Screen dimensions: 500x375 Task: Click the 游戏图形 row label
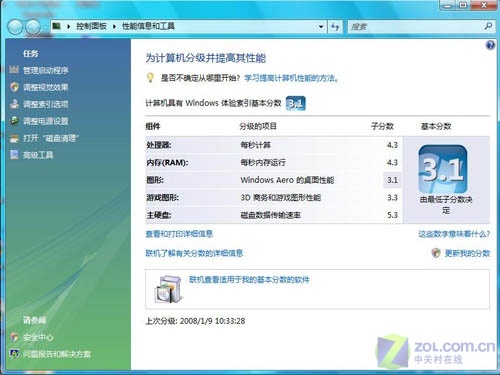pyautogui.click(x=163, y=198)
